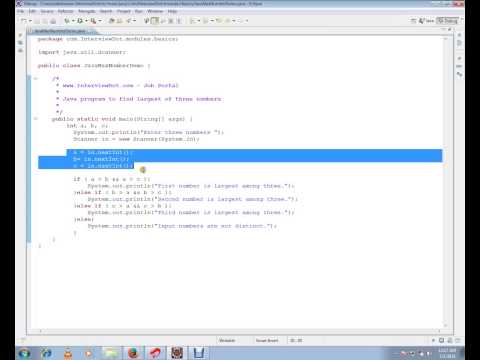Open the Help menu
Viewport: 480px width, 360px height.
pos(172,11)
